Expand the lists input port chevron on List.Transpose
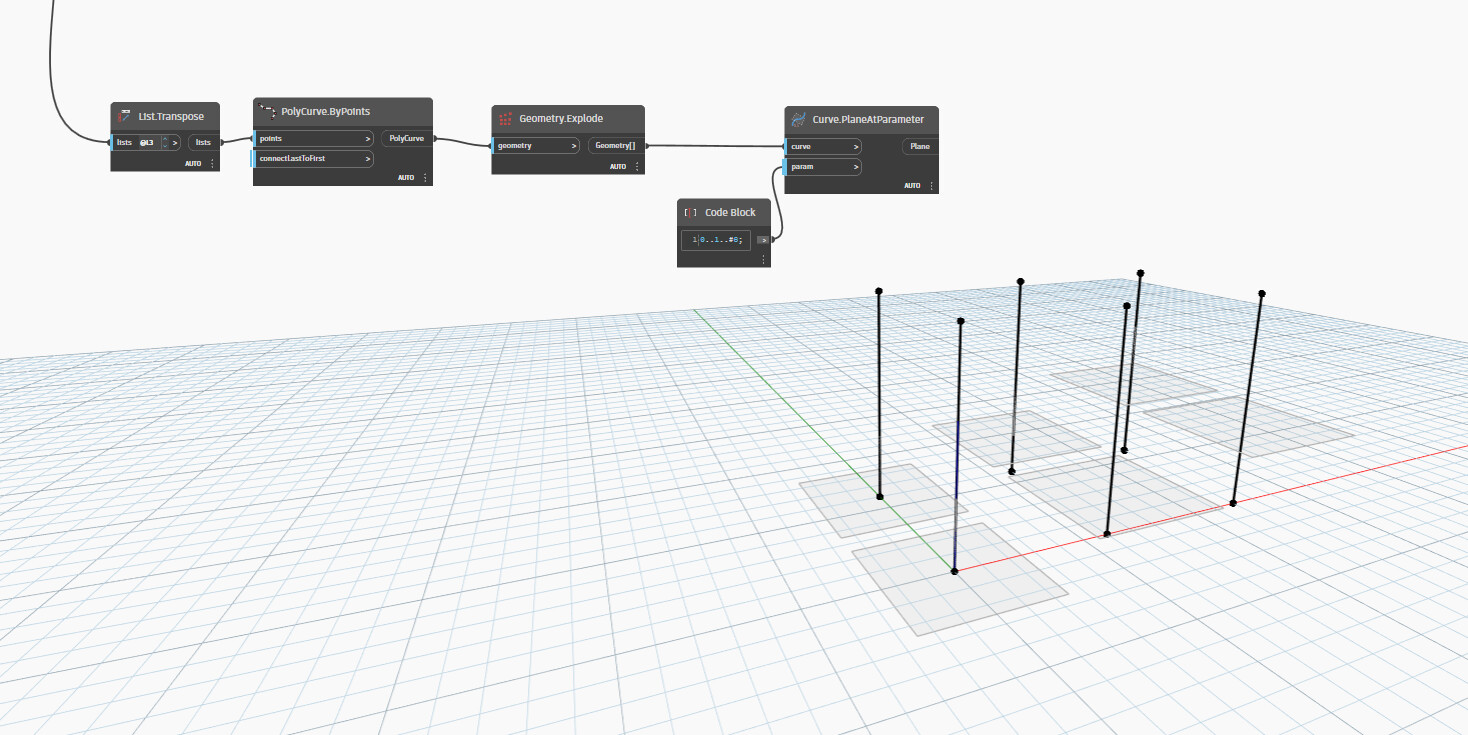1468x735 pixels. [x=175, y=142]
